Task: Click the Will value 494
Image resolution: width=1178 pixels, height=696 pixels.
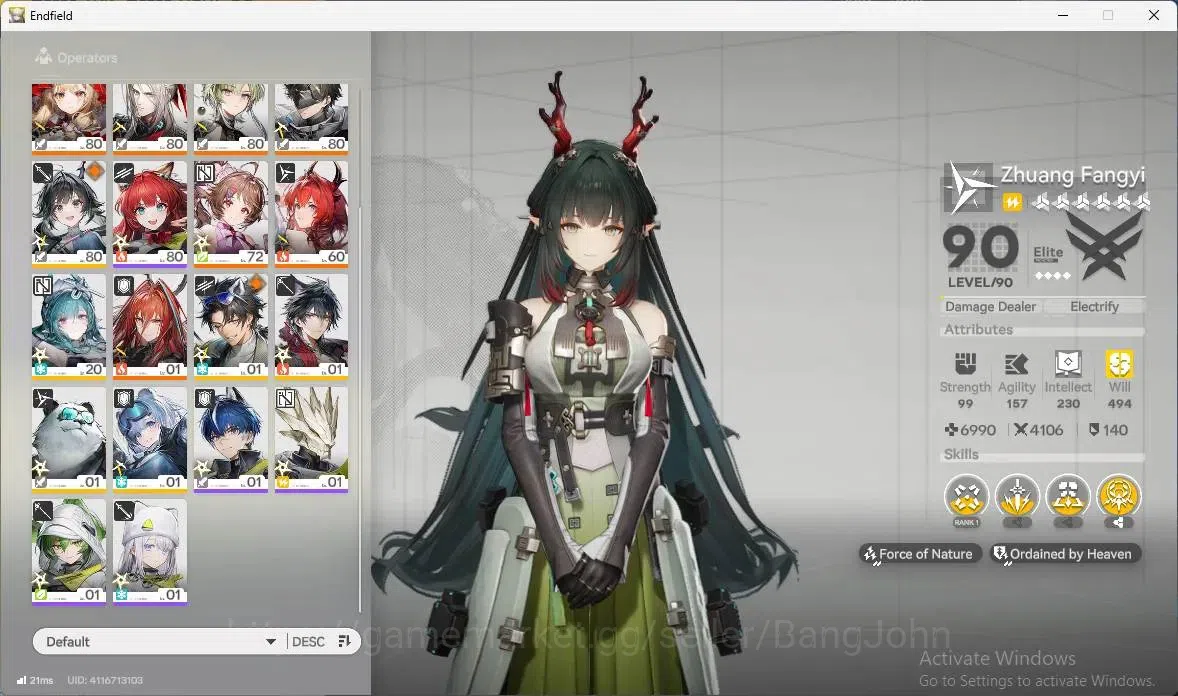Action: pos(1119,404)
